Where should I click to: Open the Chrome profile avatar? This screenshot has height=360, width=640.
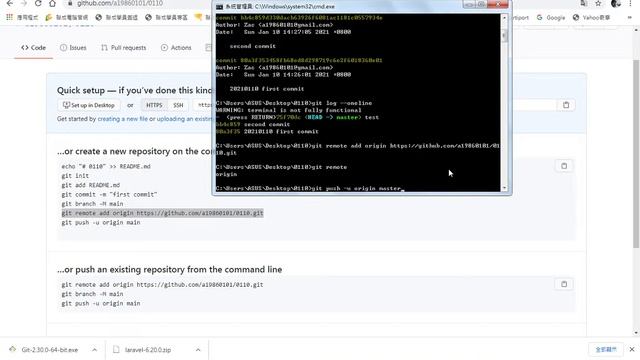[x=616, y=3]
